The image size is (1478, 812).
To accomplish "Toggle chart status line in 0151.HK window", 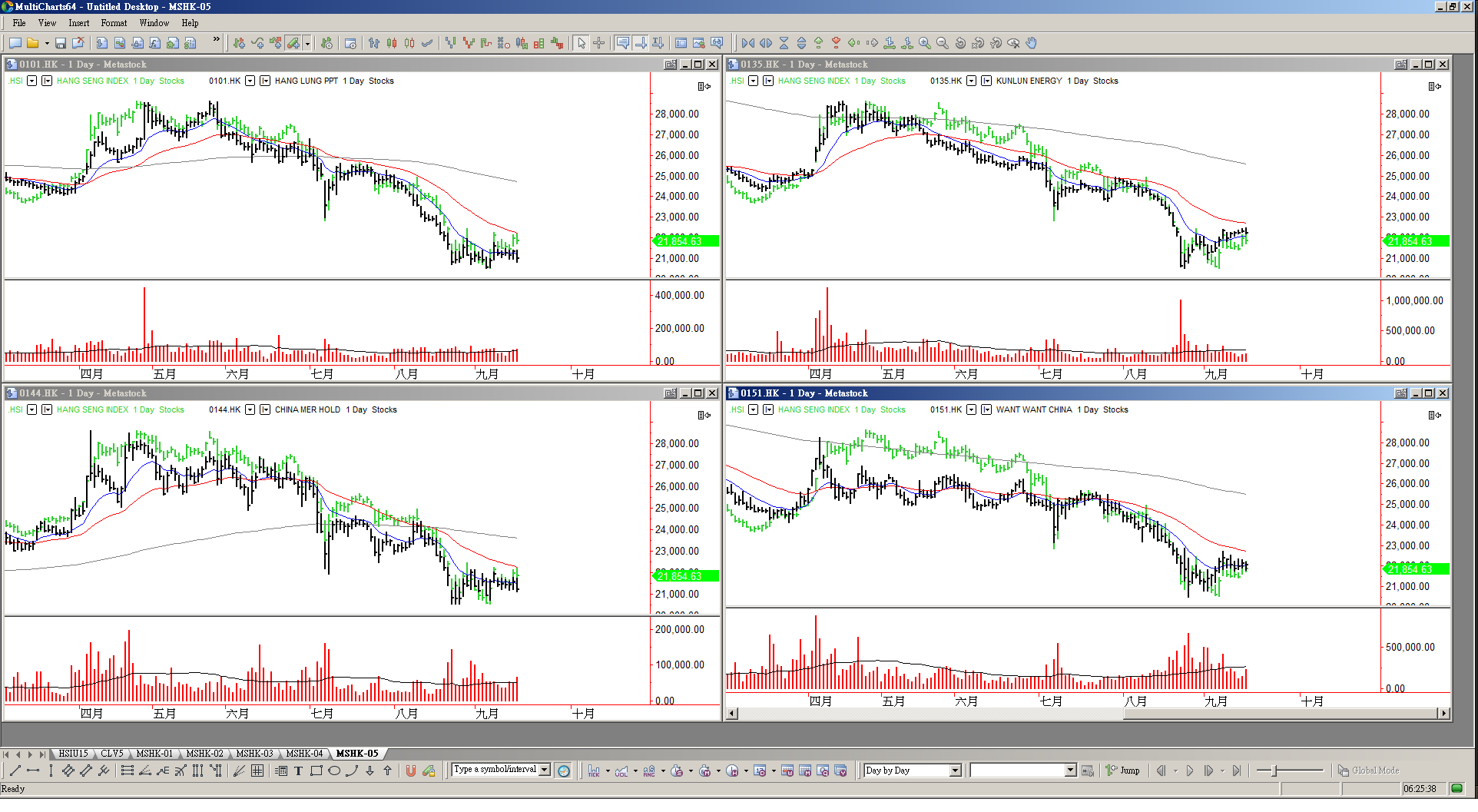I will coord(1433,416).
